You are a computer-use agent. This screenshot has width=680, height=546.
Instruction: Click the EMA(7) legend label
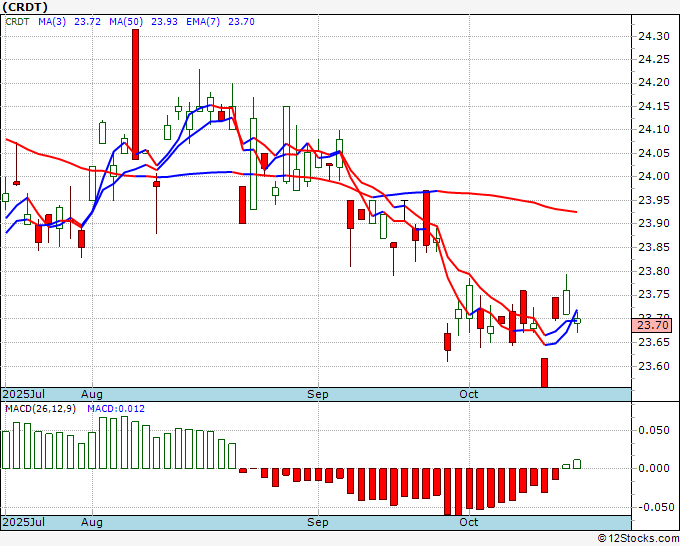pos(203,22)
